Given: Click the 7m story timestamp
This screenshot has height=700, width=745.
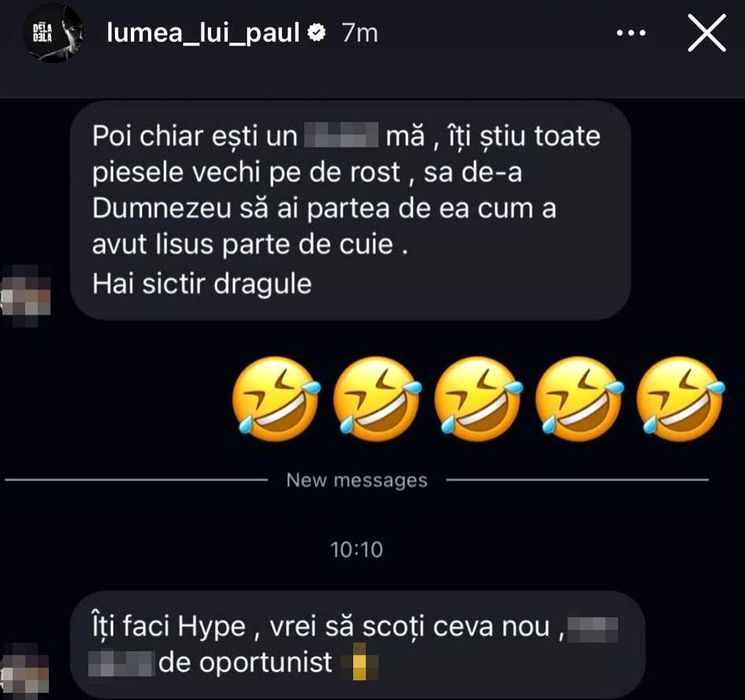Looking at the screenshot, I should click(360, 33).
